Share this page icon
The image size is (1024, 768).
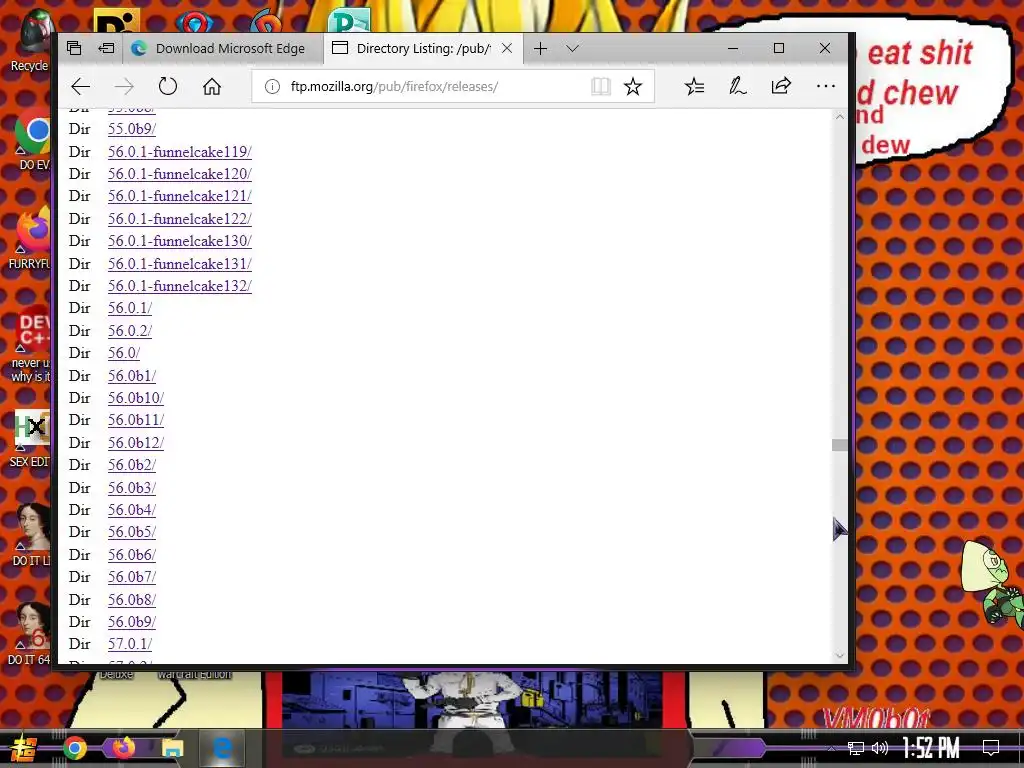click(x=781, y=86)
